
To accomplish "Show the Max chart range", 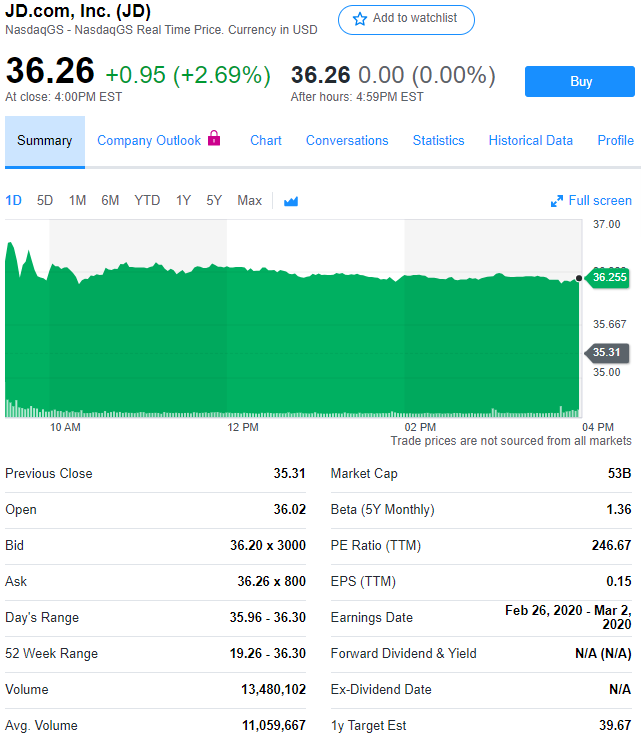I will pyautogui.click(x=249, y=201).
